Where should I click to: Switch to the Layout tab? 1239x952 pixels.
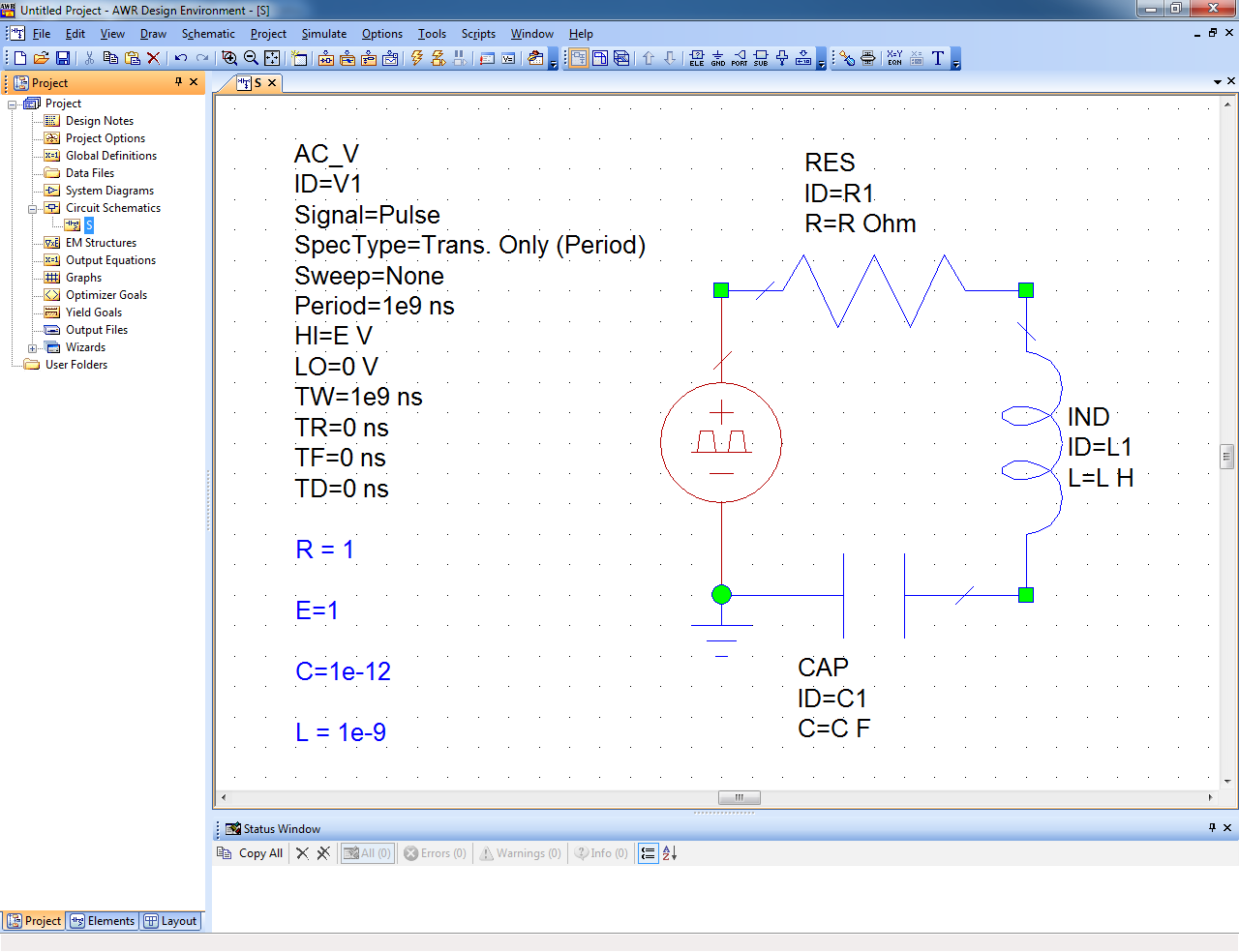pyautogui.click(x=170, y=921)
